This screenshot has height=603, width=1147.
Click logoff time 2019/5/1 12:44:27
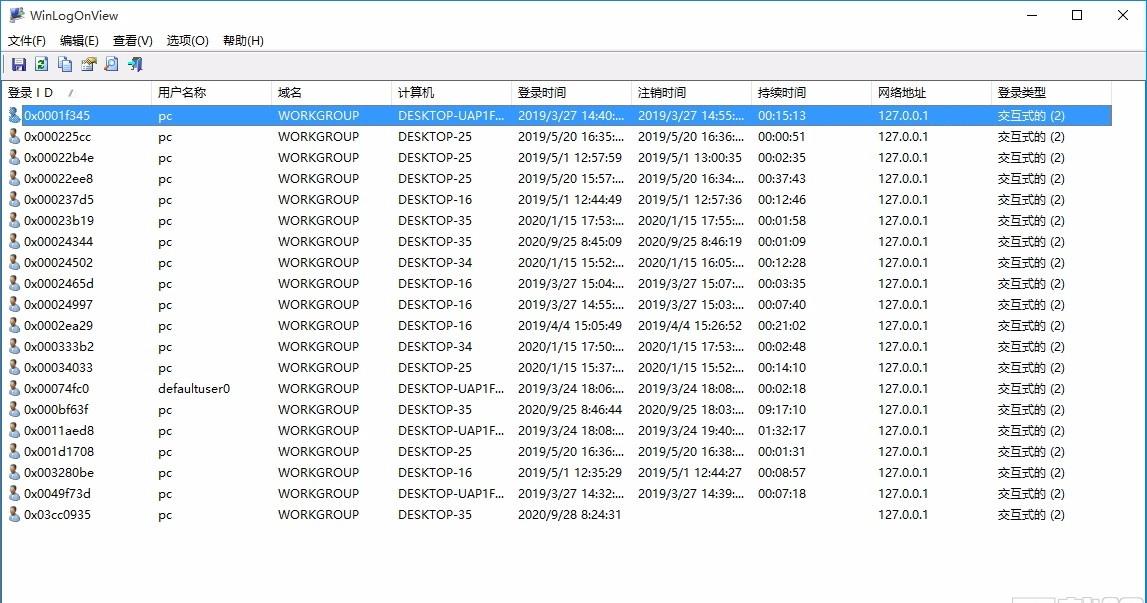pos(690,473)
